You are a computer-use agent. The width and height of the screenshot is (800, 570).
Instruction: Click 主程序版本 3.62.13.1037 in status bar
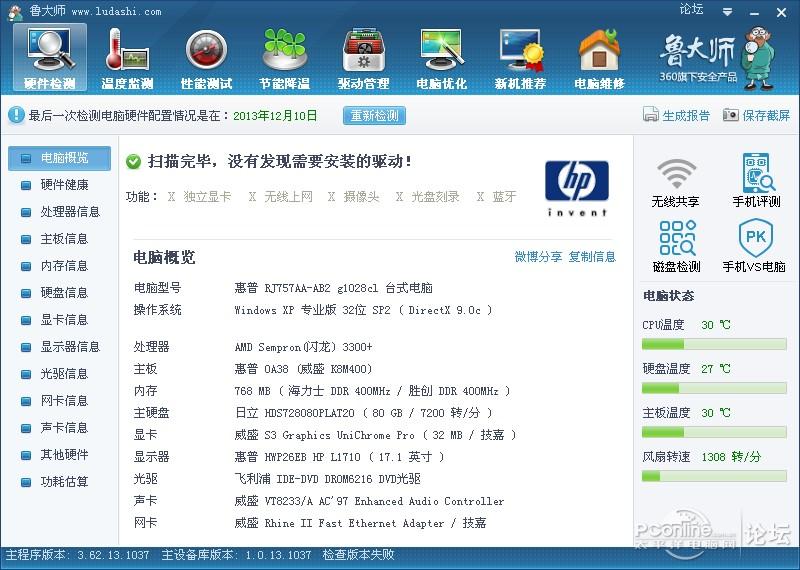78,555
